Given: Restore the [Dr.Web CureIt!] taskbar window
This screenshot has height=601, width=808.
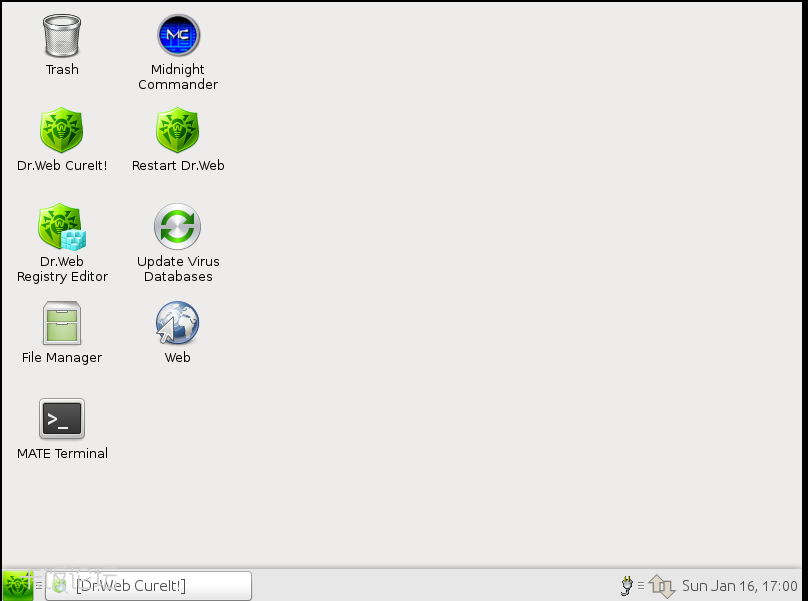Looking at the screenshot, I should point(148,585).
